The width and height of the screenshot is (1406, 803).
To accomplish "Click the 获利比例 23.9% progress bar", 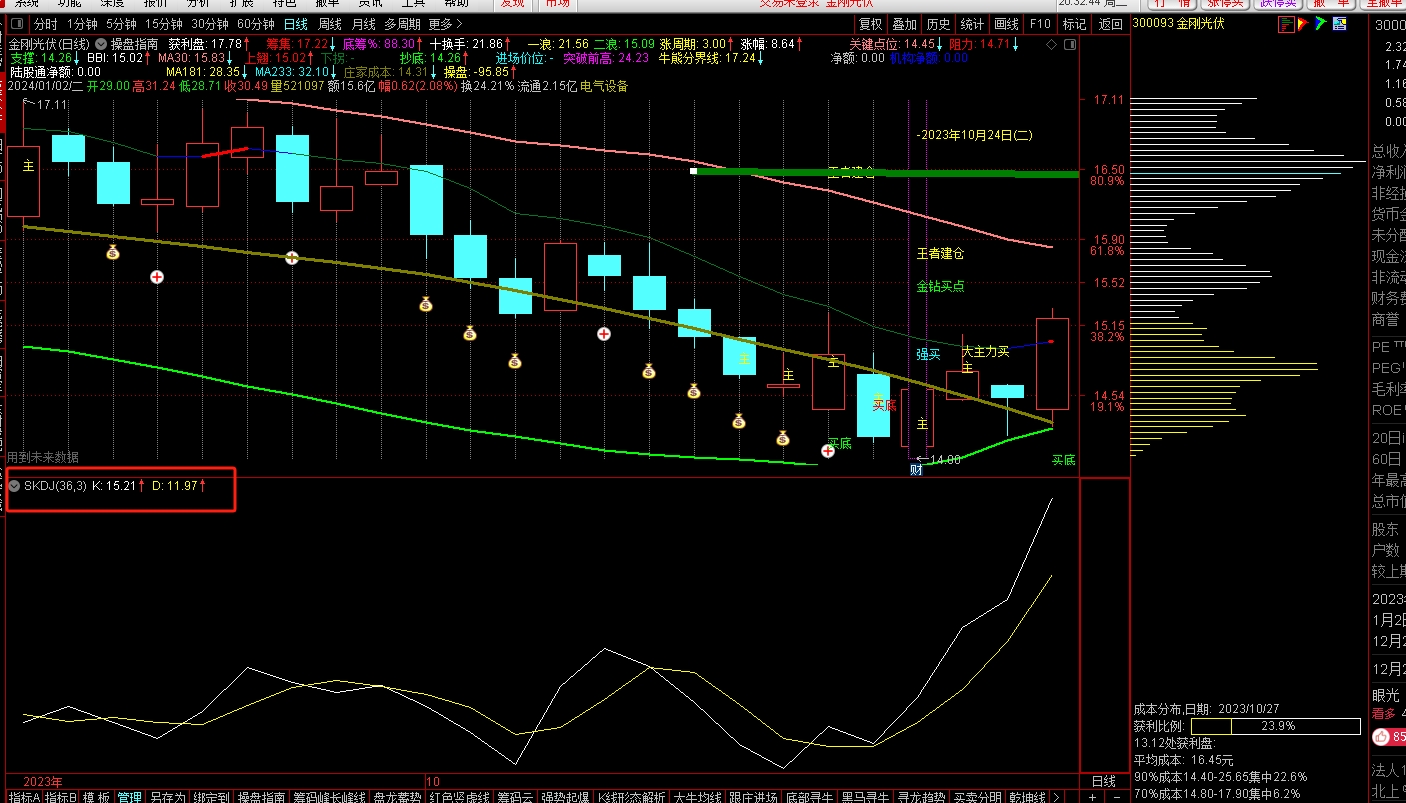I will (x=1275, y=726).
